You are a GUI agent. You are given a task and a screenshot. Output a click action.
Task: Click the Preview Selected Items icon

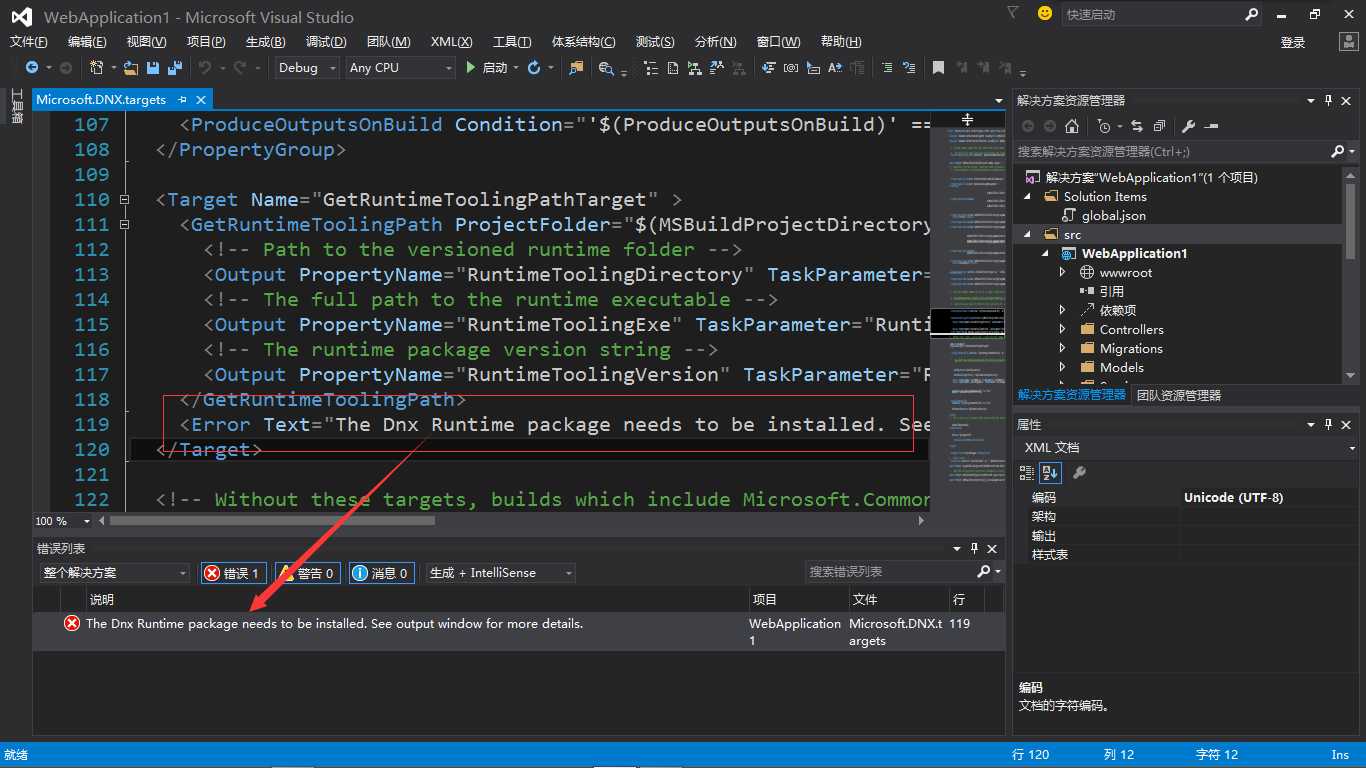pyautogui.click(x=1211, y=126)
